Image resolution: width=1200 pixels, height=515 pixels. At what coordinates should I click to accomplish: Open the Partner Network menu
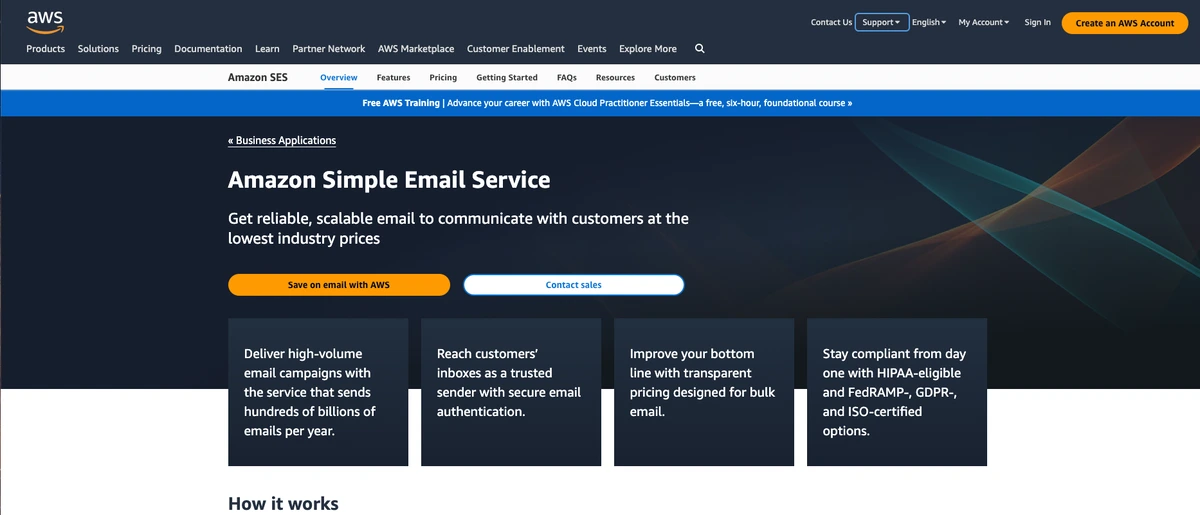[x=329, y=48]
